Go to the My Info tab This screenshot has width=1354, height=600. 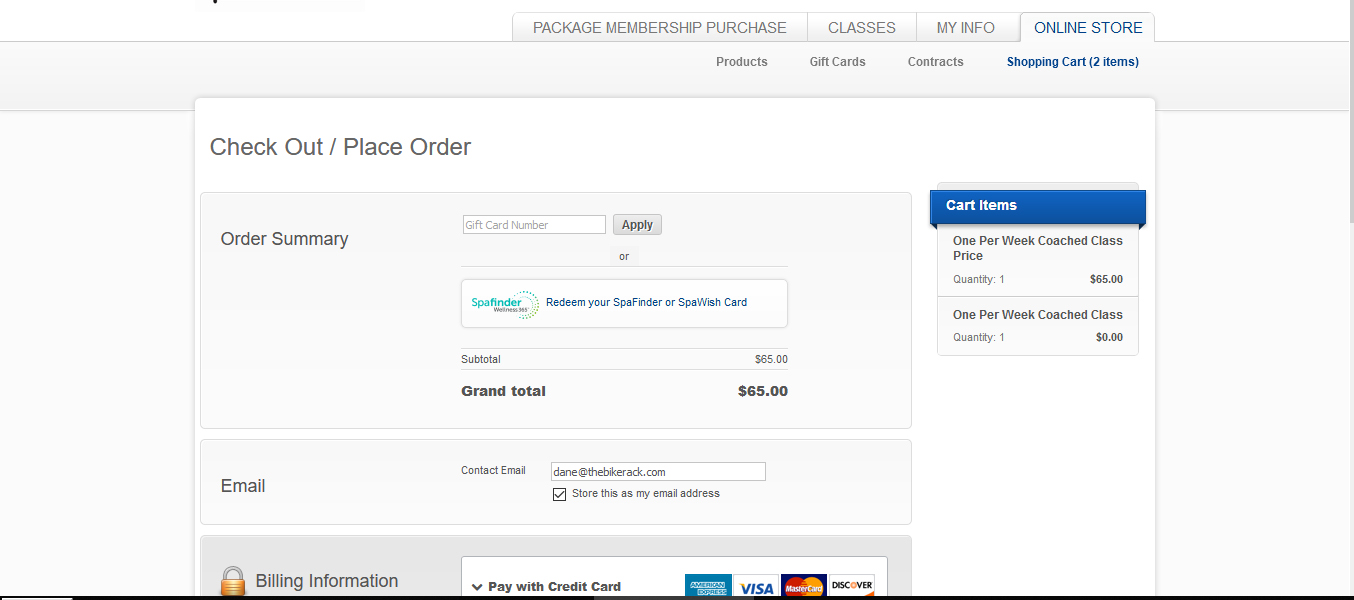[965, 28]
